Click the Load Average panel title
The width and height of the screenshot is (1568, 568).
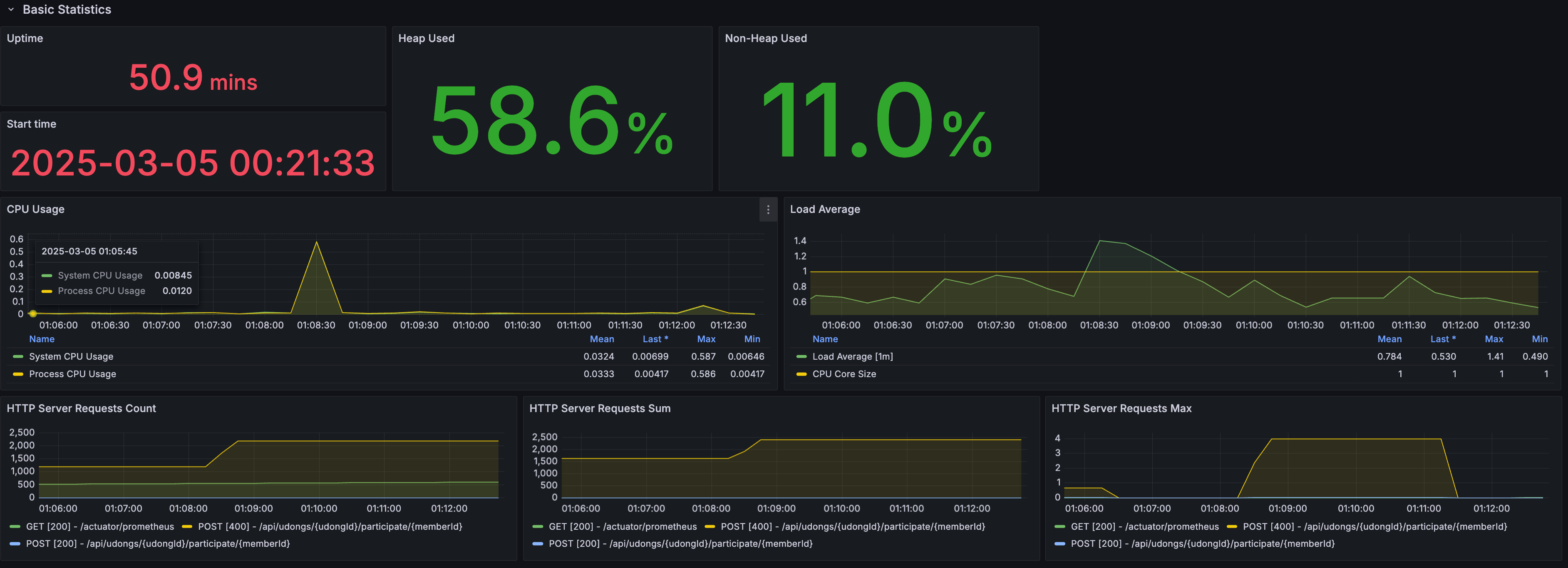coord(825,209)
